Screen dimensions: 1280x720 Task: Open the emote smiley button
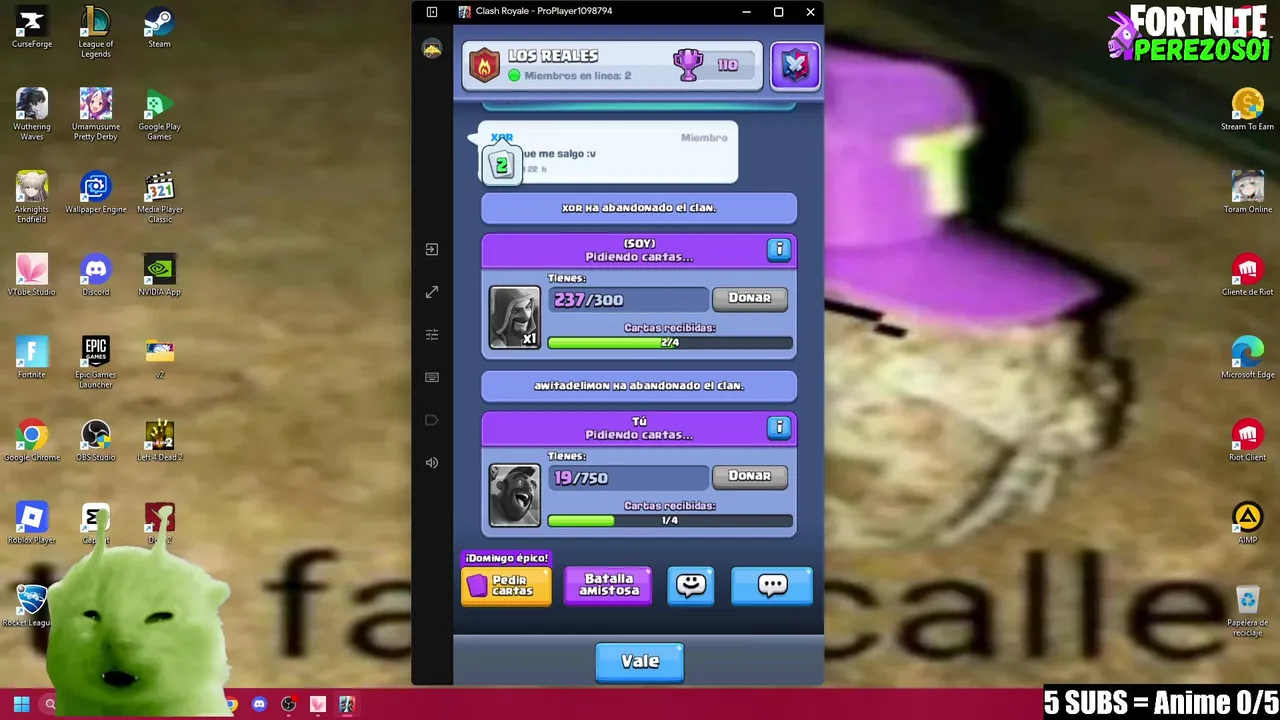click(x=691, y=585)
